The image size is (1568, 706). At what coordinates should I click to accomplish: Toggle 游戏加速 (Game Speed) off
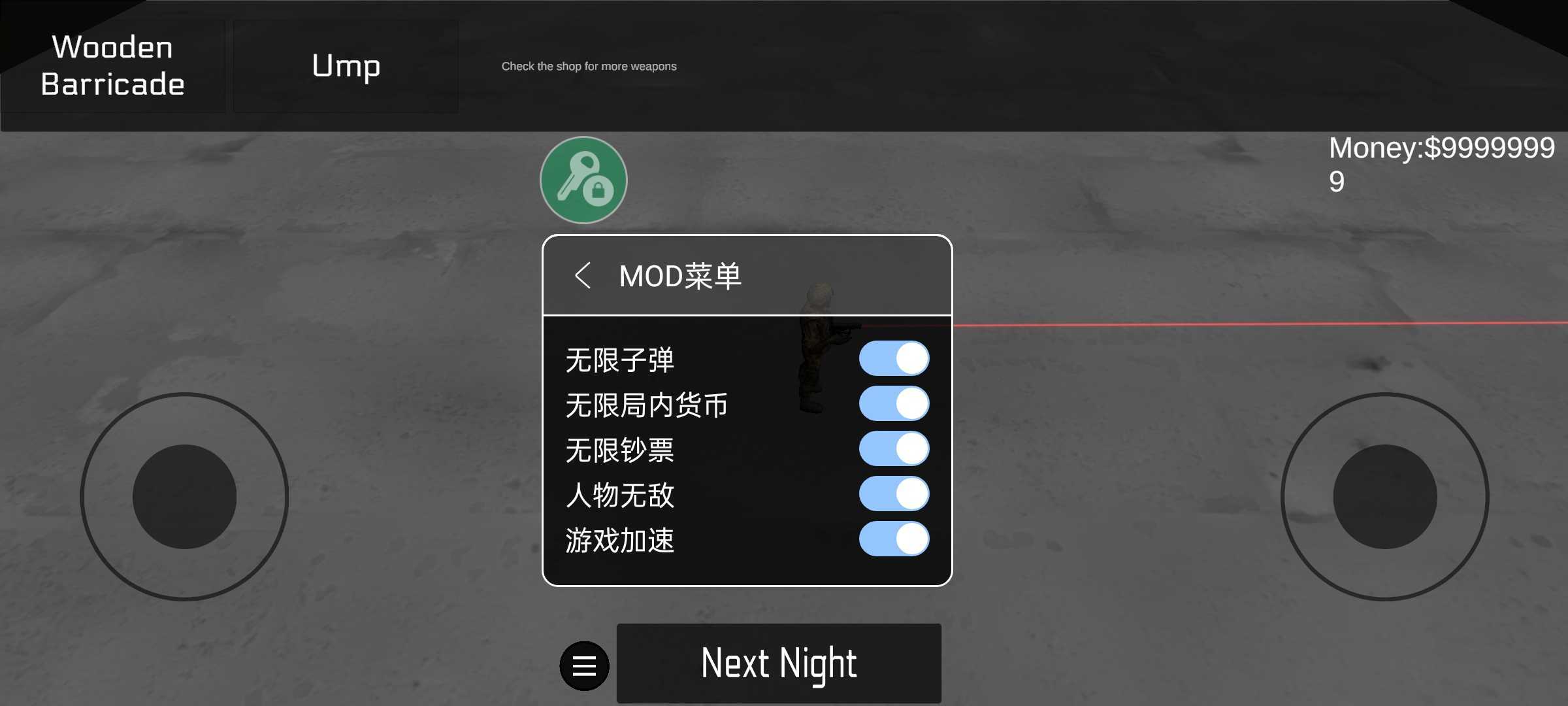pos(893,539)
